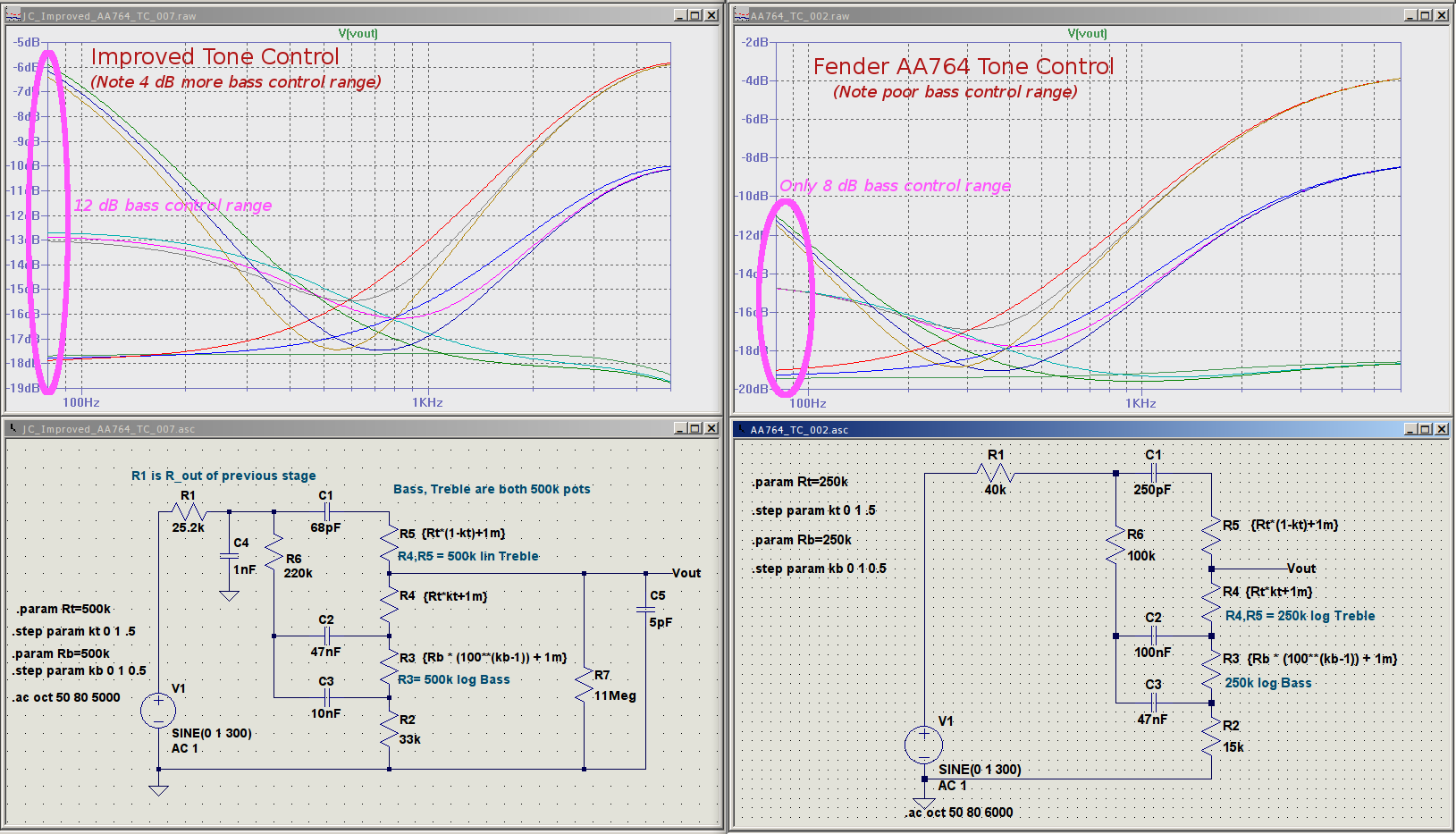Image resolution: width=1456 pixels, height=834 pixels.
Task: Open the system menu icon of JC_Improved_AA764_TC_007.asc
Action: coord(13,428)
